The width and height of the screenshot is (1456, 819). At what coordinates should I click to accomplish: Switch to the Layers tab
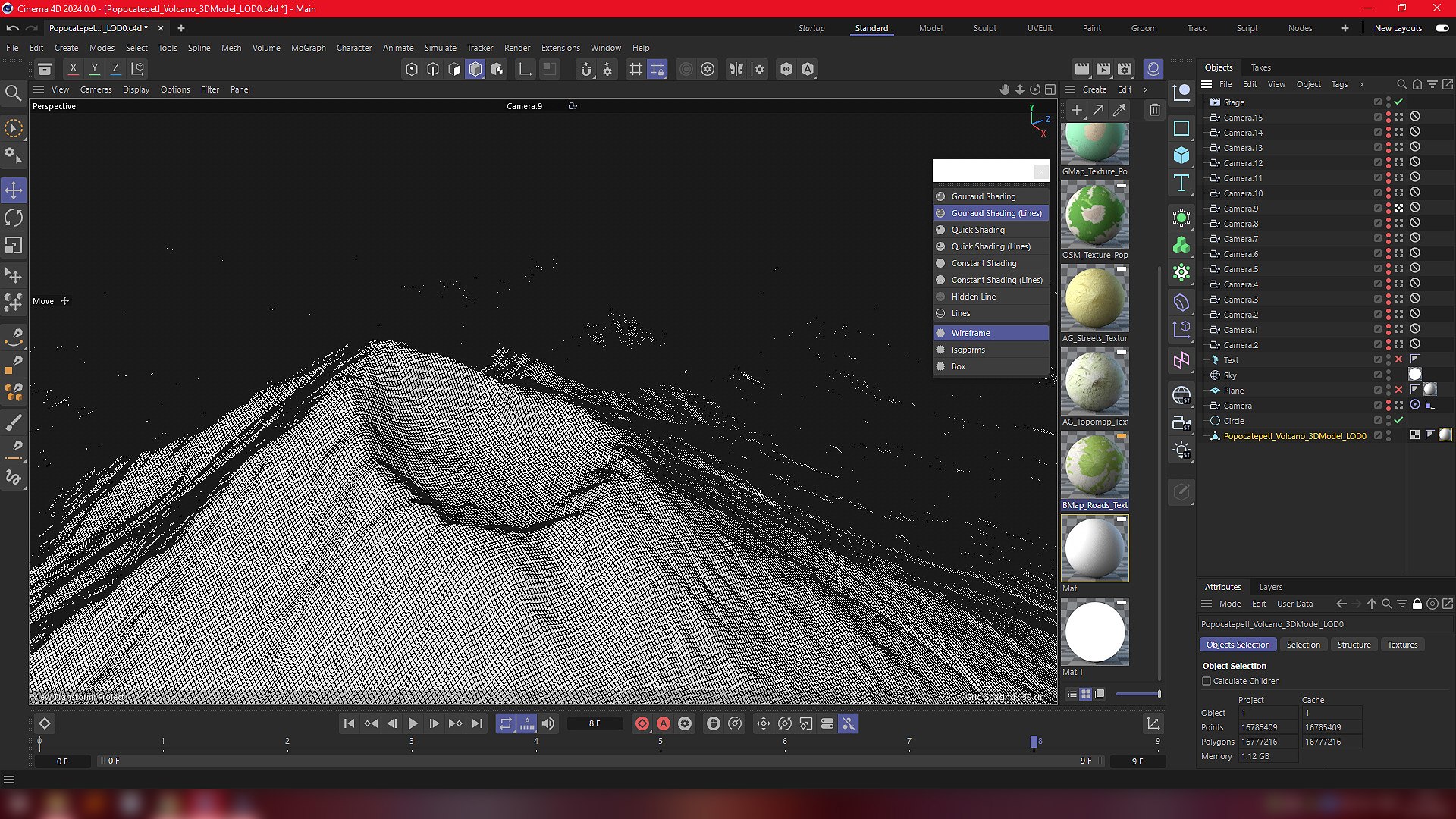[x=1270, y=587]
